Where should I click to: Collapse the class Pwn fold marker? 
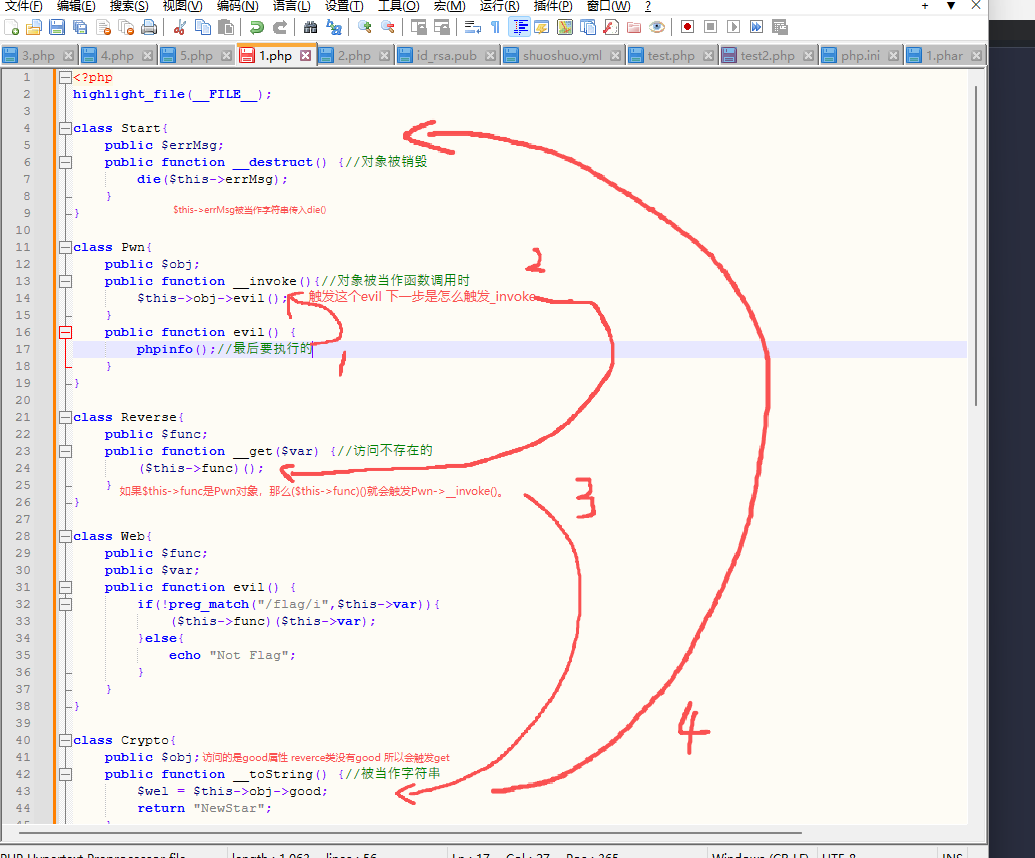[65, 247]
